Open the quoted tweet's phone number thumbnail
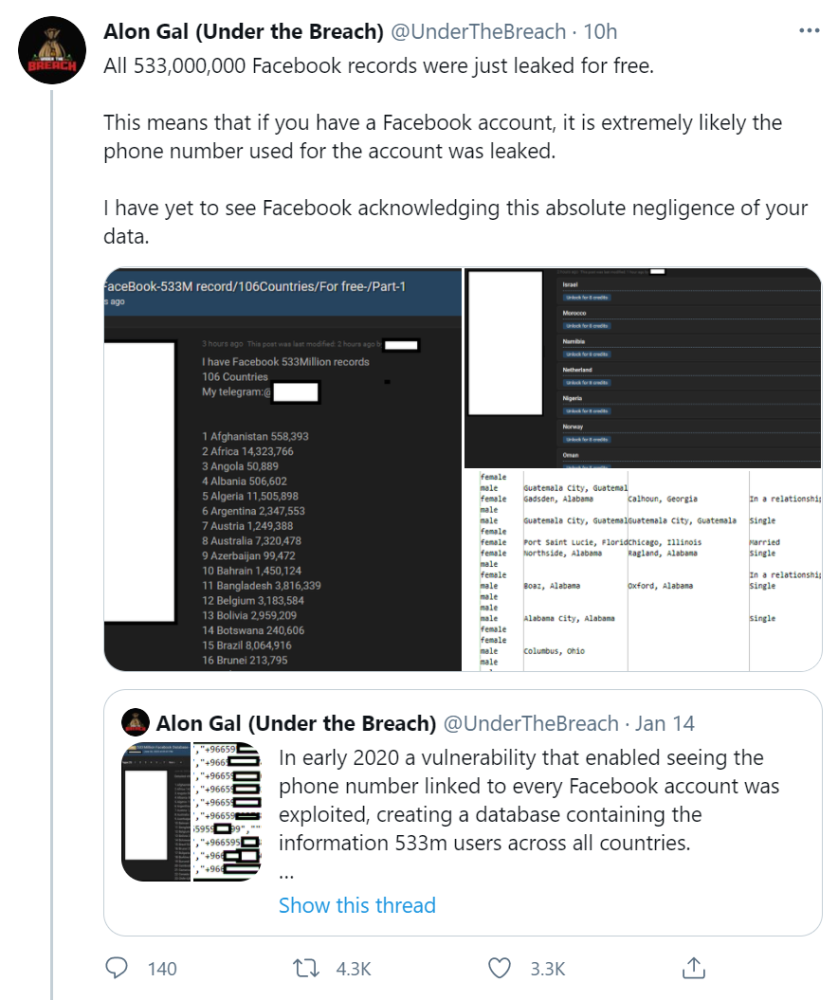The width and height of the screenshot is (838, 1000). coord(191,812)
